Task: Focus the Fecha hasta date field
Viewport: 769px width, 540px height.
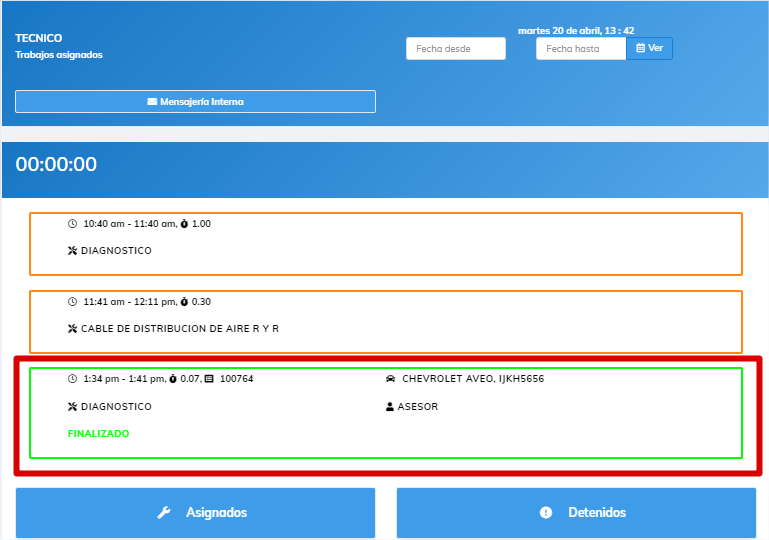Action: click(x=581, y=48)
